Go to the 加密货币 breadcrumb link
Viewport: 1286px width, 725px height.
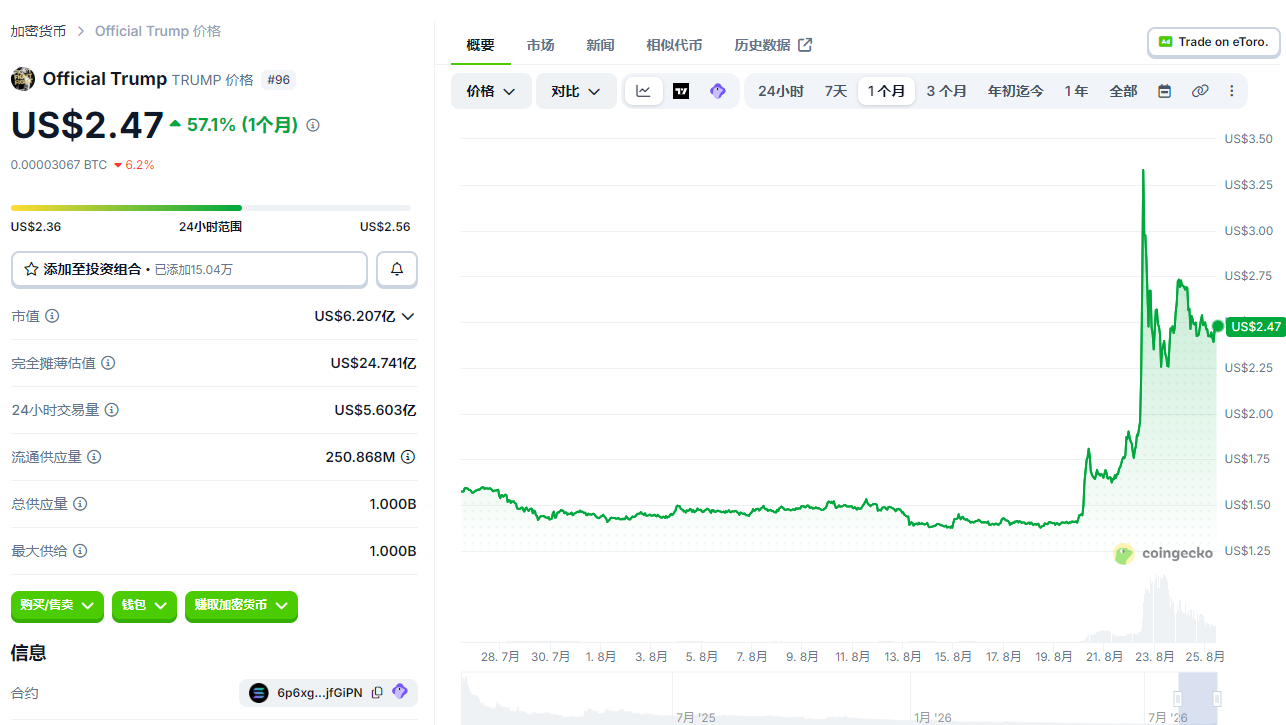pyautogui.click(x=39, y=31)
